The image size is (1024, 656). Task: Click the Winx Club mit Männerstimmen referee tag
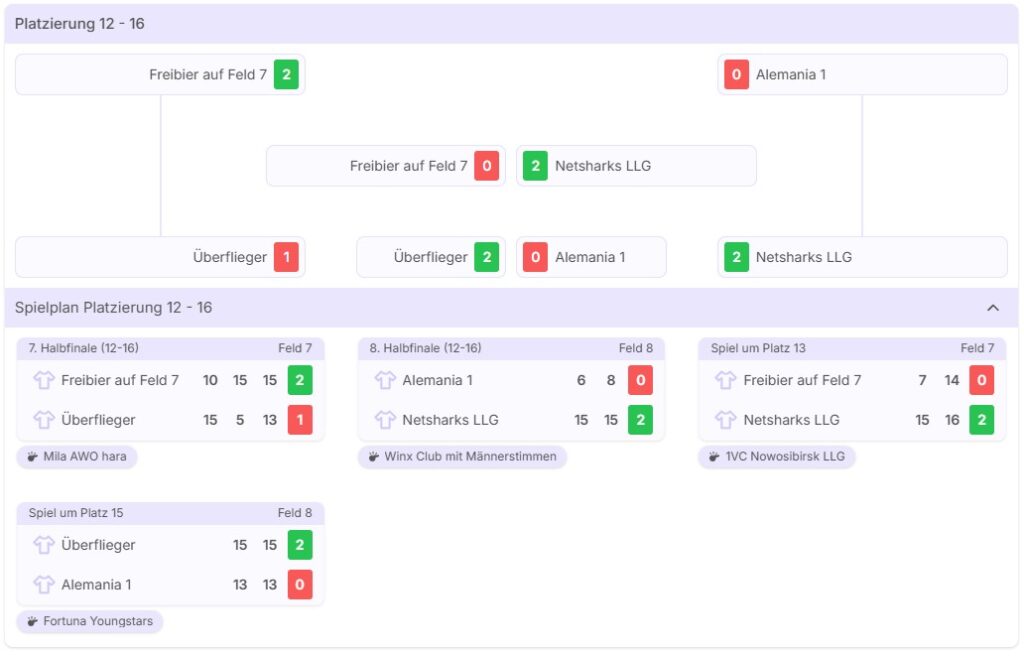coord(462,457)
